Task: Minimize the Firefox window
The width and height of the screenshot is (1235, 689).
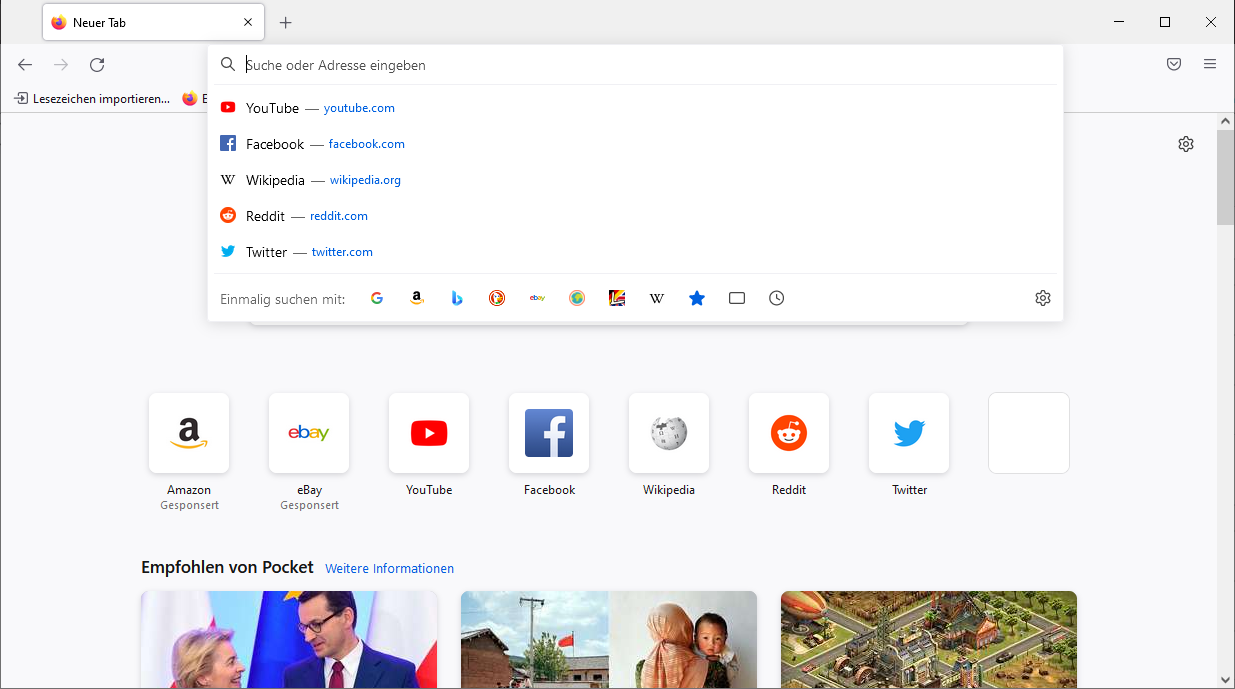Action: 1119,22
